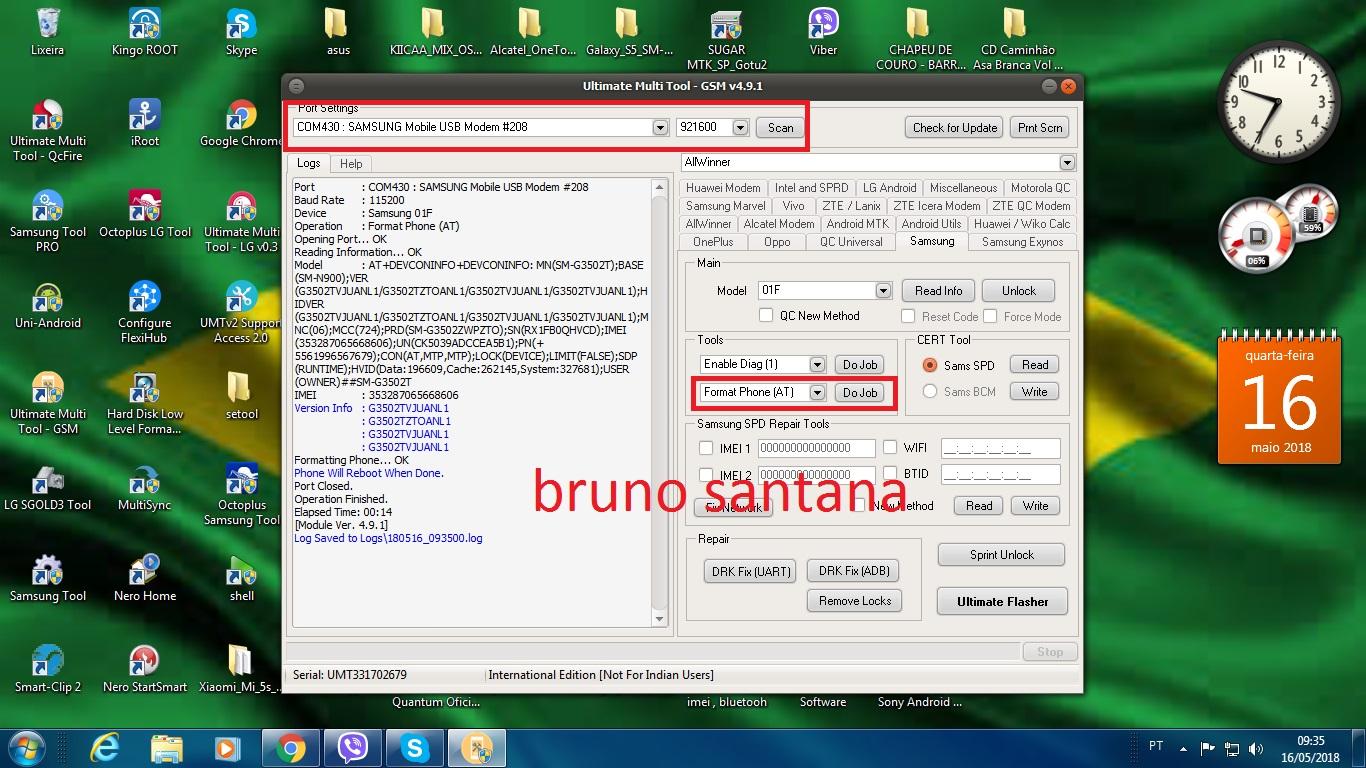Open Configure FlexiHub shortcut
The image size is (1366, 768).
click(145, 312)
